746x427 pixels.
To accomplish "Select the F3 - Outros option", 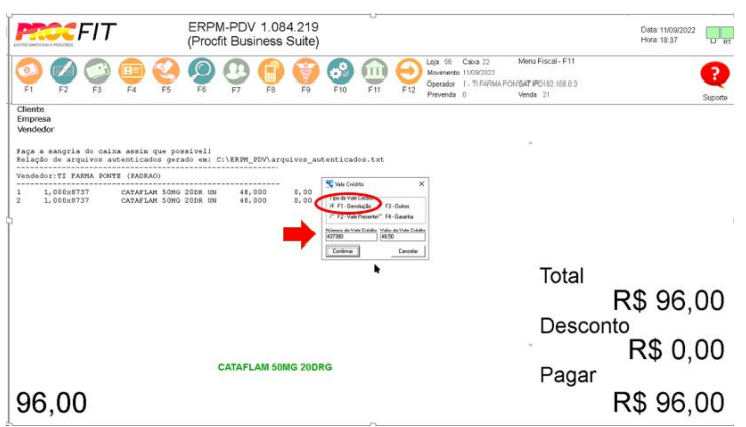I will 397,206.
